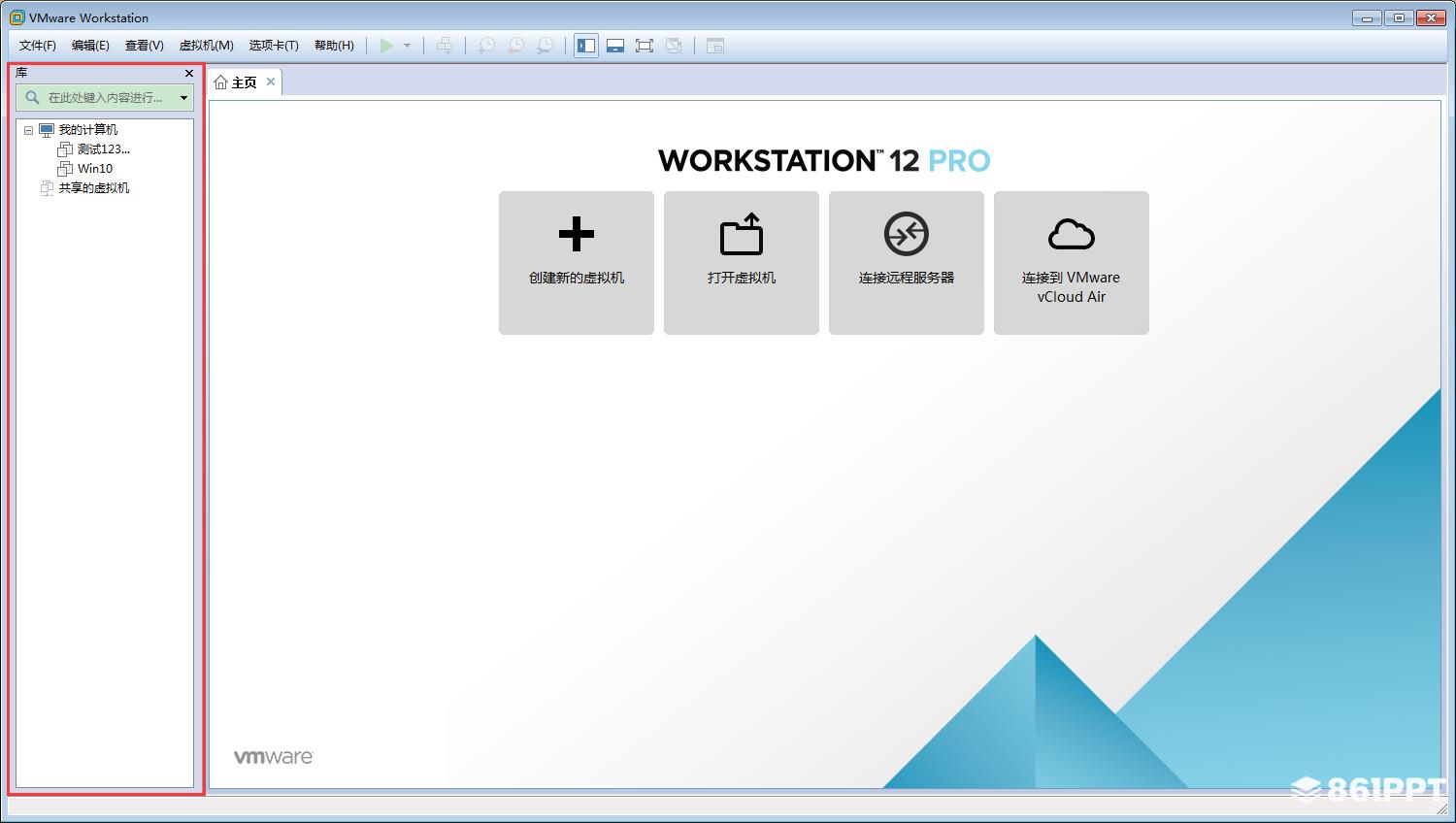The image size is (1456, 823).
Task: Click the cloud icon for vCloud Air
Action: (1072, 234)
